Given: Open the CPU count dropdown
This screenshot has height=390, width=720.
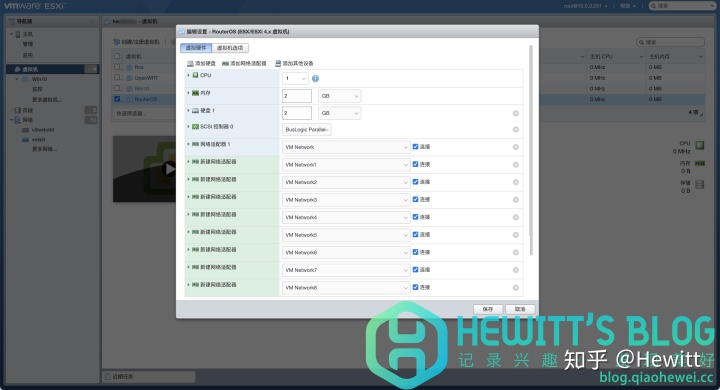Looking at the screenshot, I should pos(295,79).
